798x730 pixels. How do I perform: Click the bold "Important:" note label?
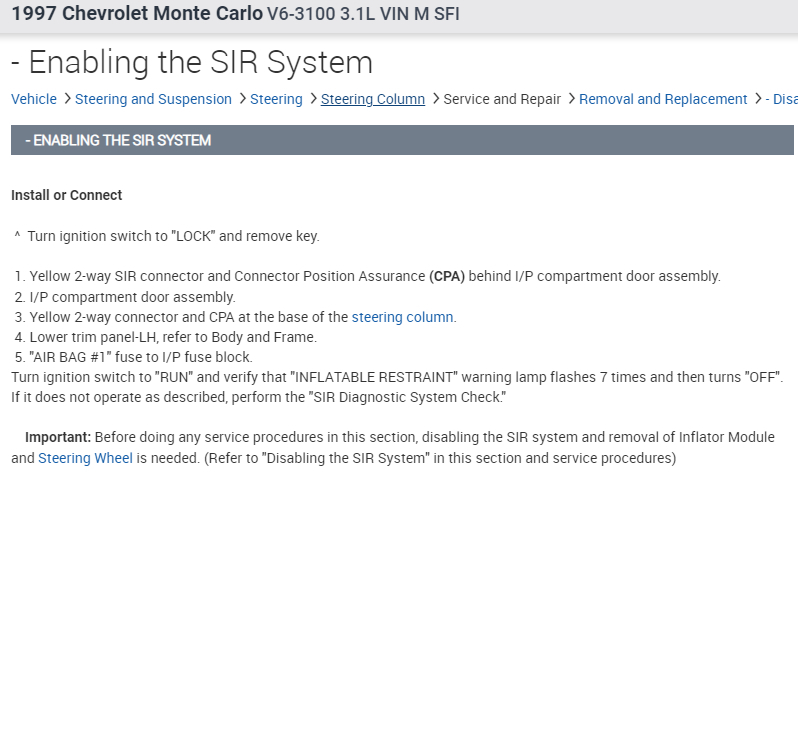pyautogui.click(x=58, y=437)
